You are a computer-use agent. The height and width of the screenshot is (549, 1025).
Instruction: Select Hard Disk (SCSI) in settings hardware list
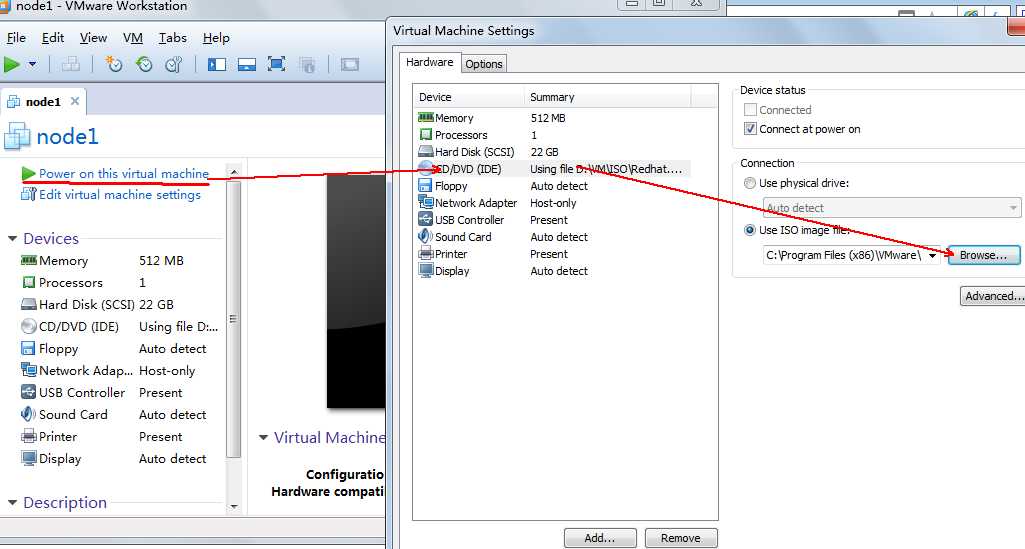[554, 152]
